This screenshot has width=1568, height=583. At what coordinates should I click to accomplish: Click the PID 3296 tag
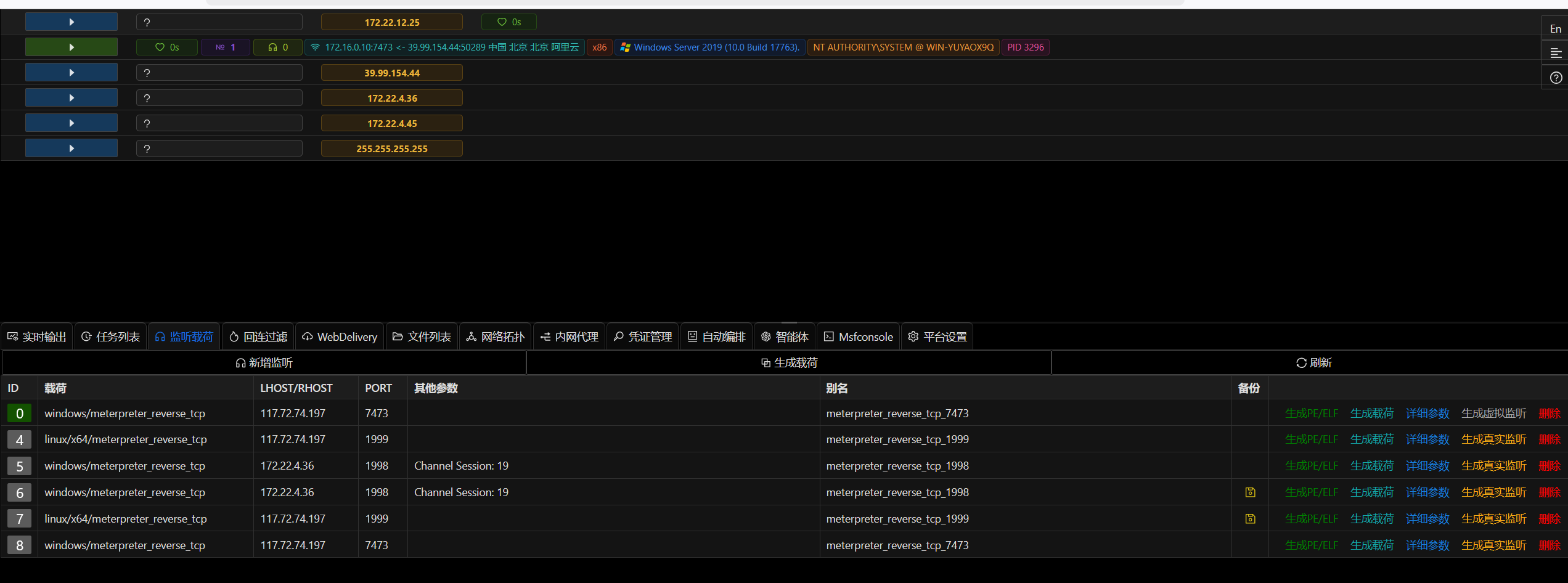click(1025, 47)
